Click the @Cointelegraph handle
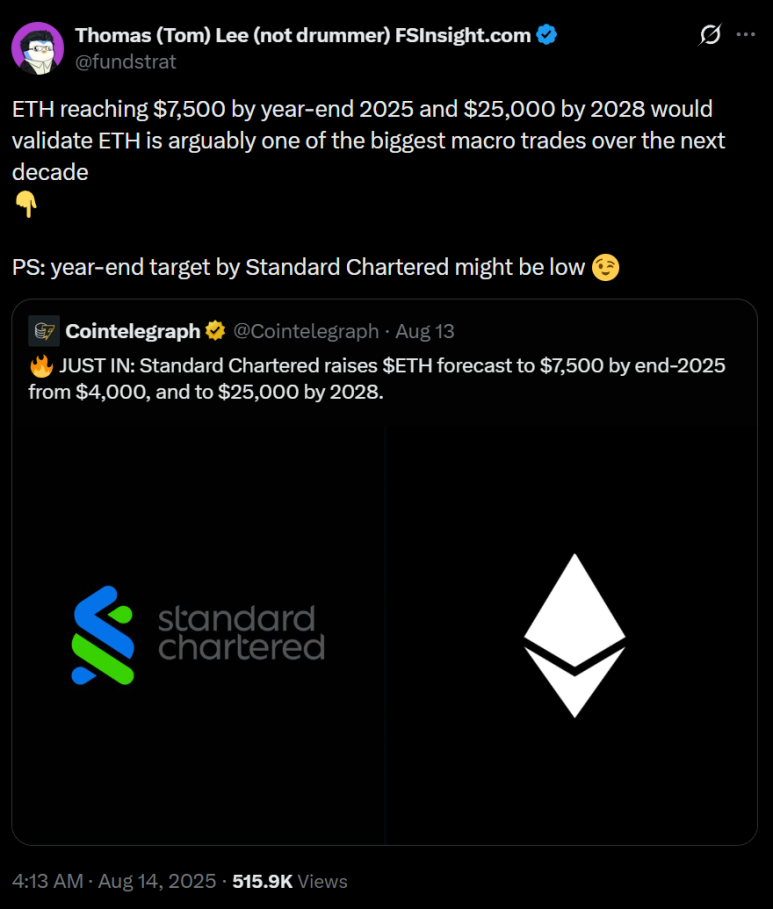 coord(306,331)
